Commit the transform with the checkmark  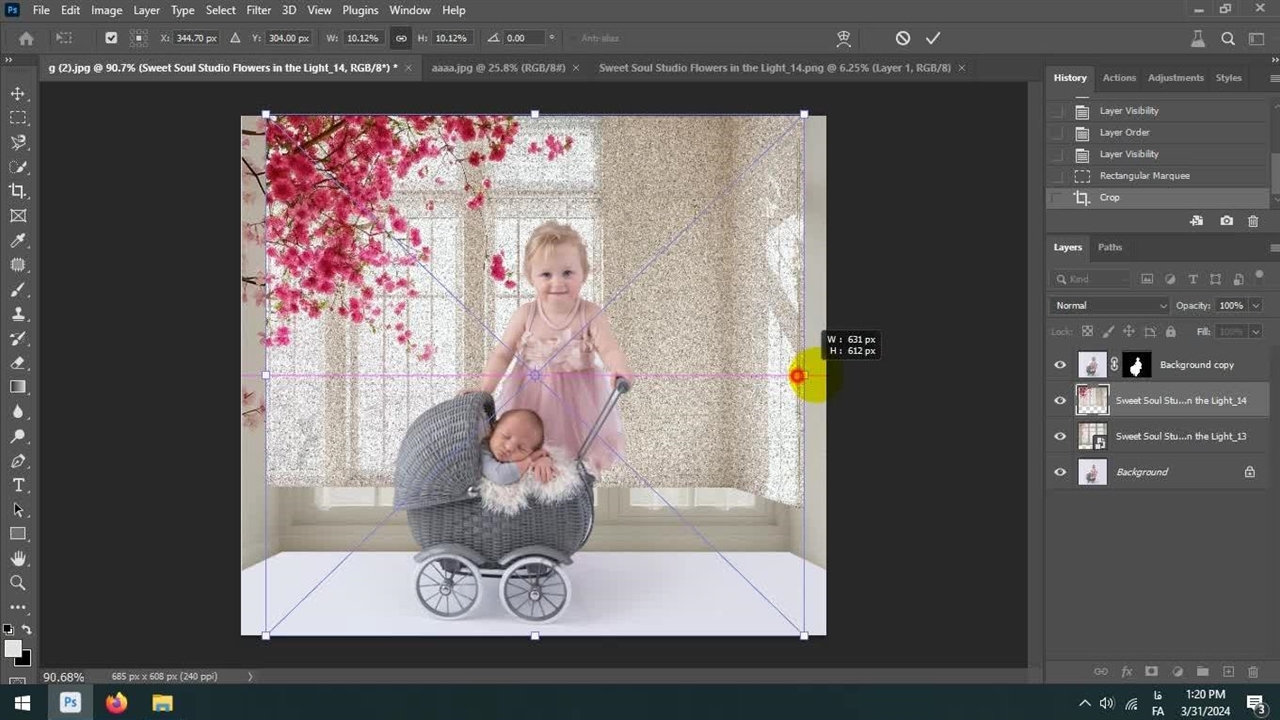933,38
